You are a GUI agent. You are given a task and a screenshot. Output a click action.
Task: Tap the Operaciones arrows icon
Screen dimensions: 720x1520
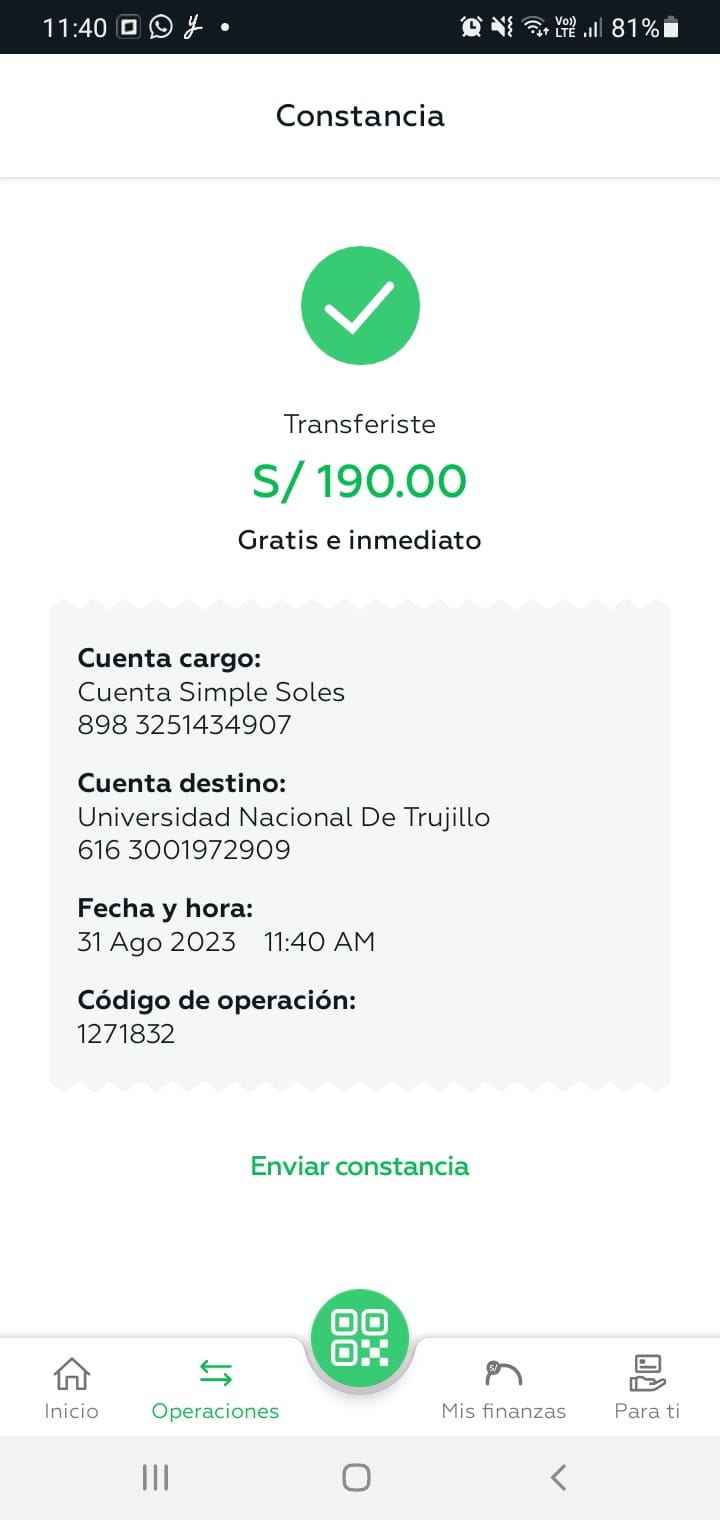215,1373
